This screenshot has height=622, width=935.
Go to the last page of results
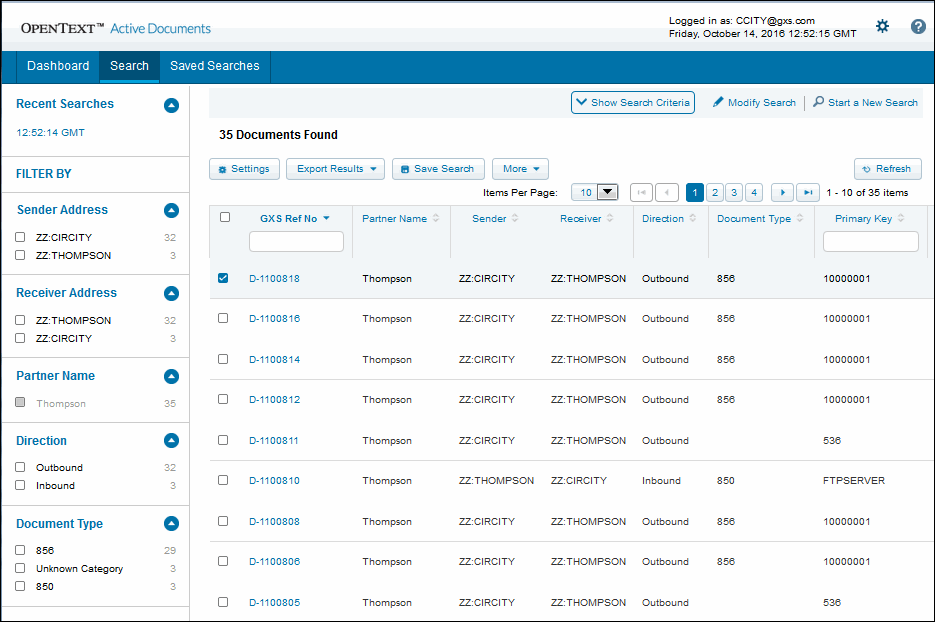(x=808, y=192)
